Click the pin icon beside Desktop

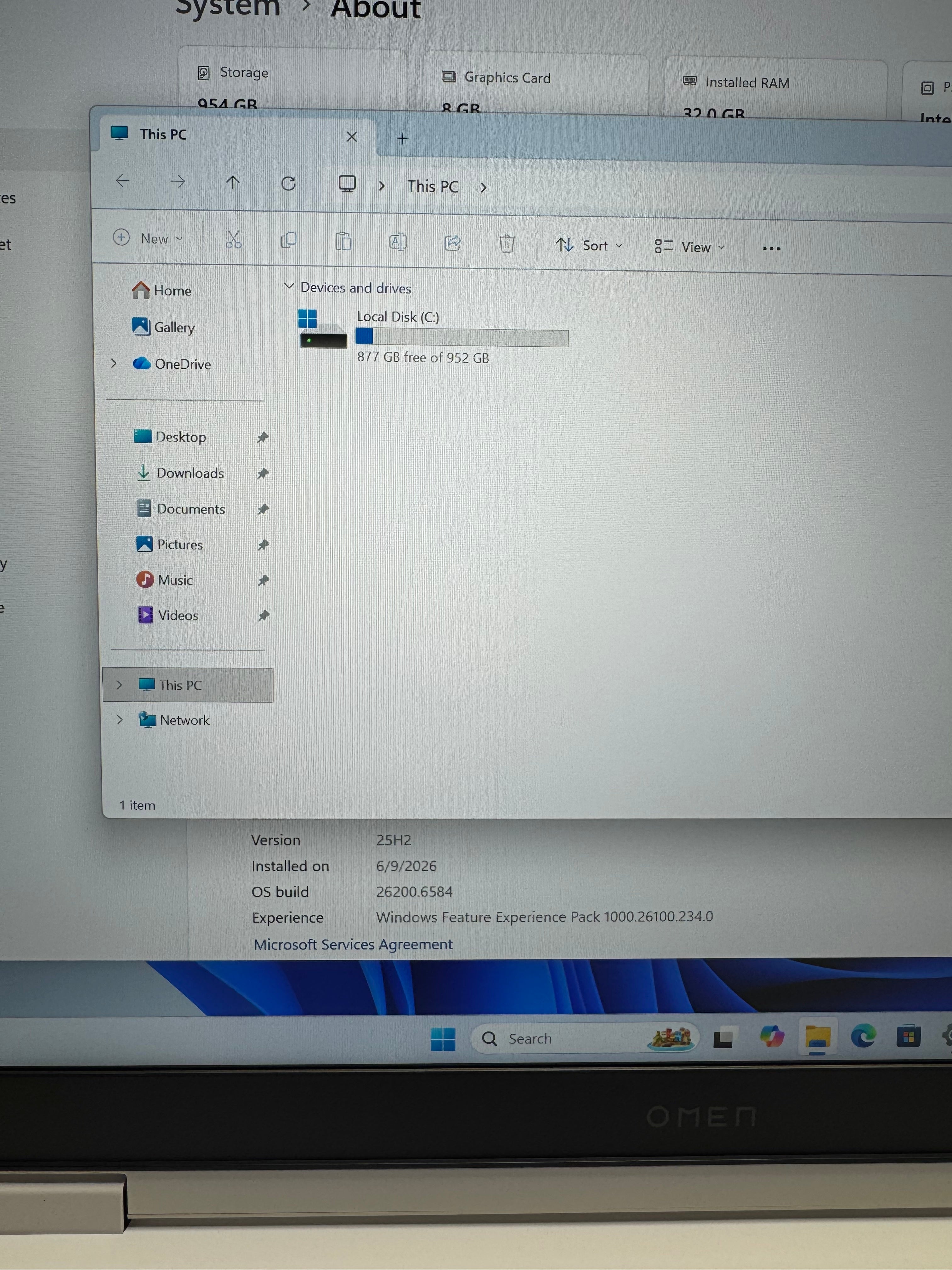pos(263,438)
